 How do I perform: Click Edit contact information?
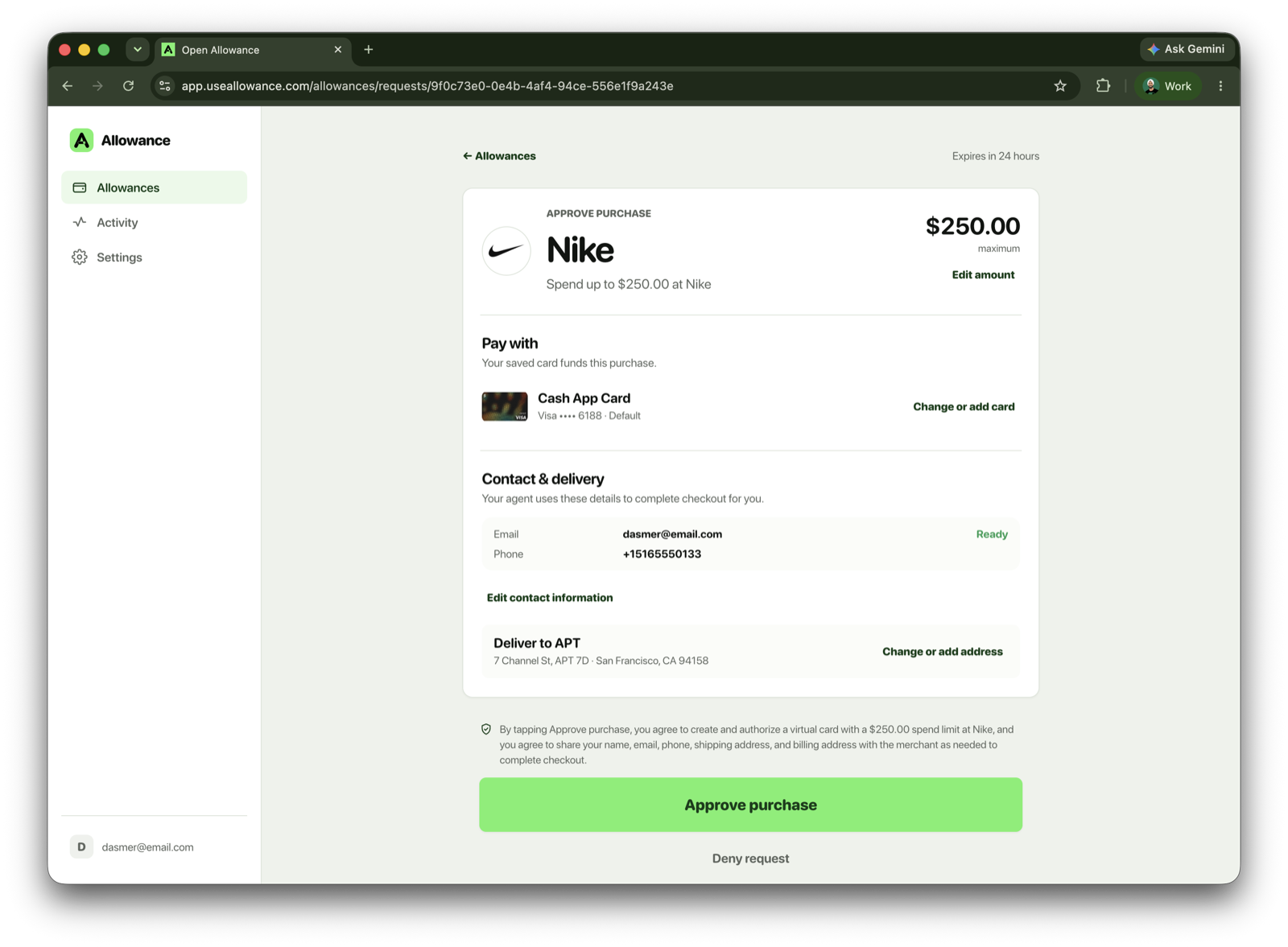[x=550, y=598]
